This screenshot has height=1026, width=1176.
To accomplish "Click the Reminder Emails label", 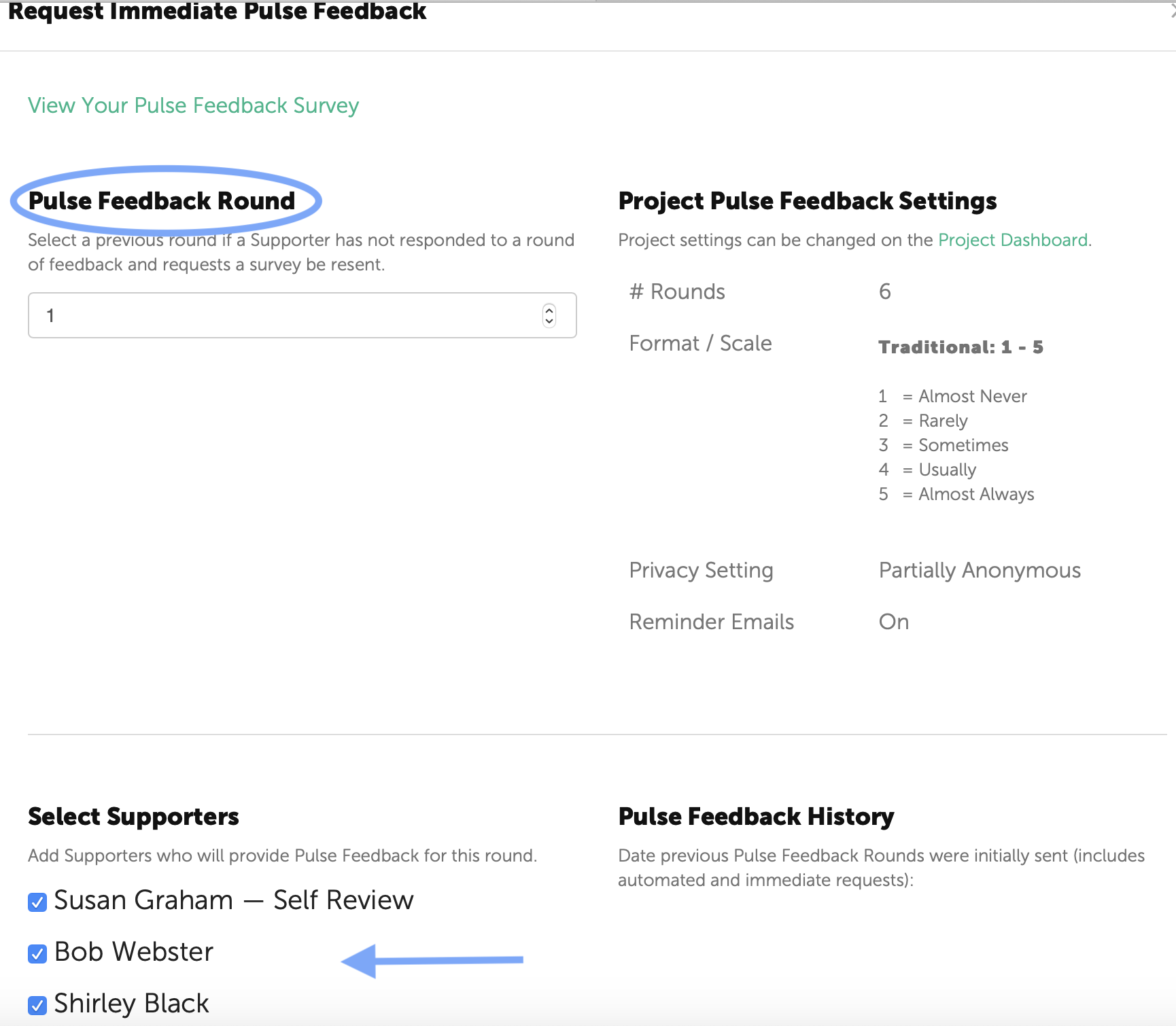I will coord(711,622).
